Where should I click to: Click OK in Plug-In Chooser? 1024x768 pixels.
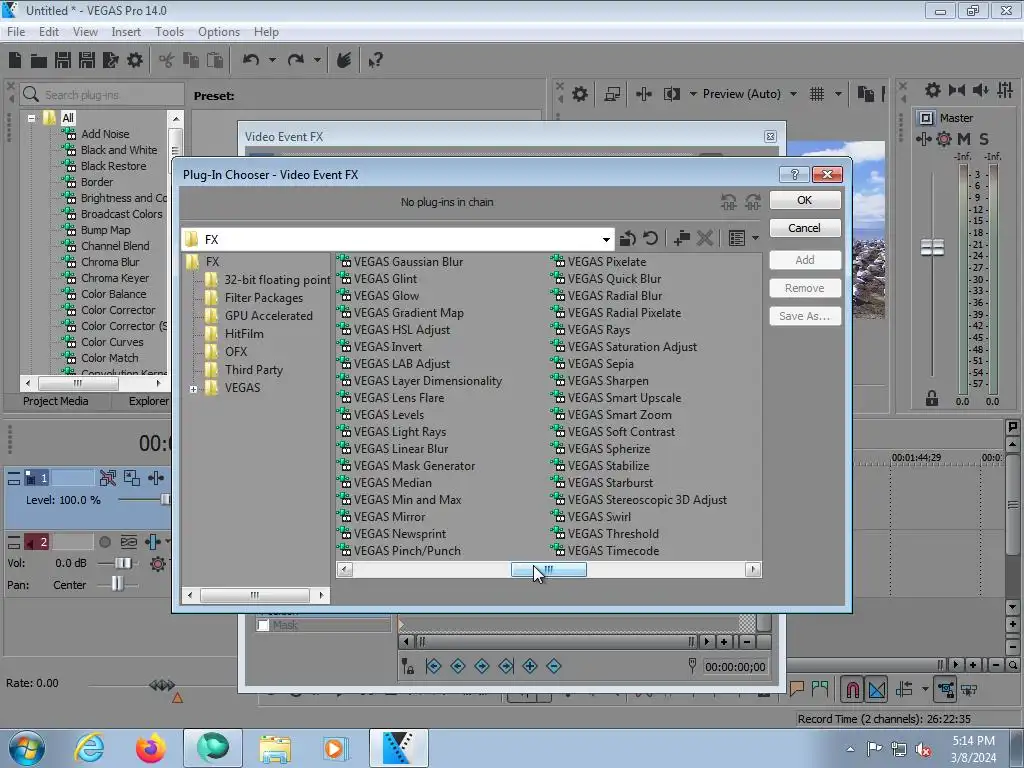(x=805, y=200)
